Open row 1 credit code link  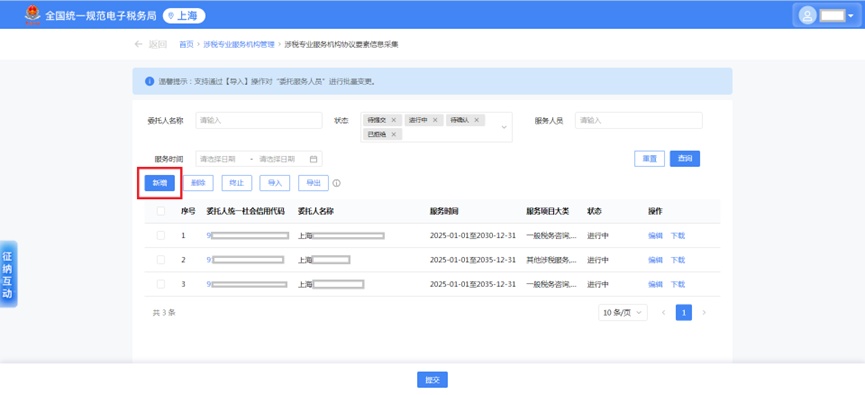tap(247, 236)
